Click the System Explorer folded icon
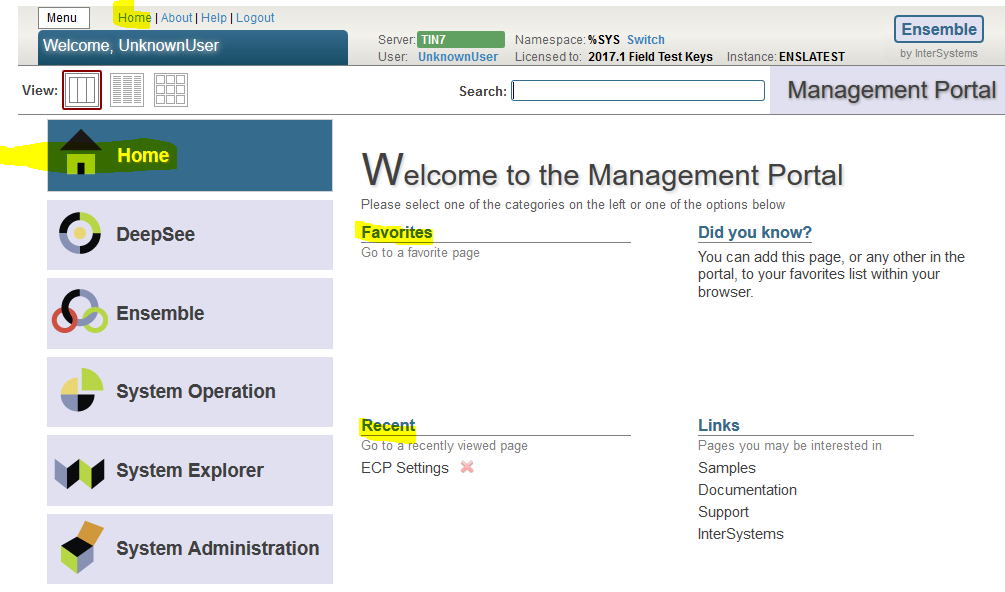1005x592 pixels. (x=79, y=473)
